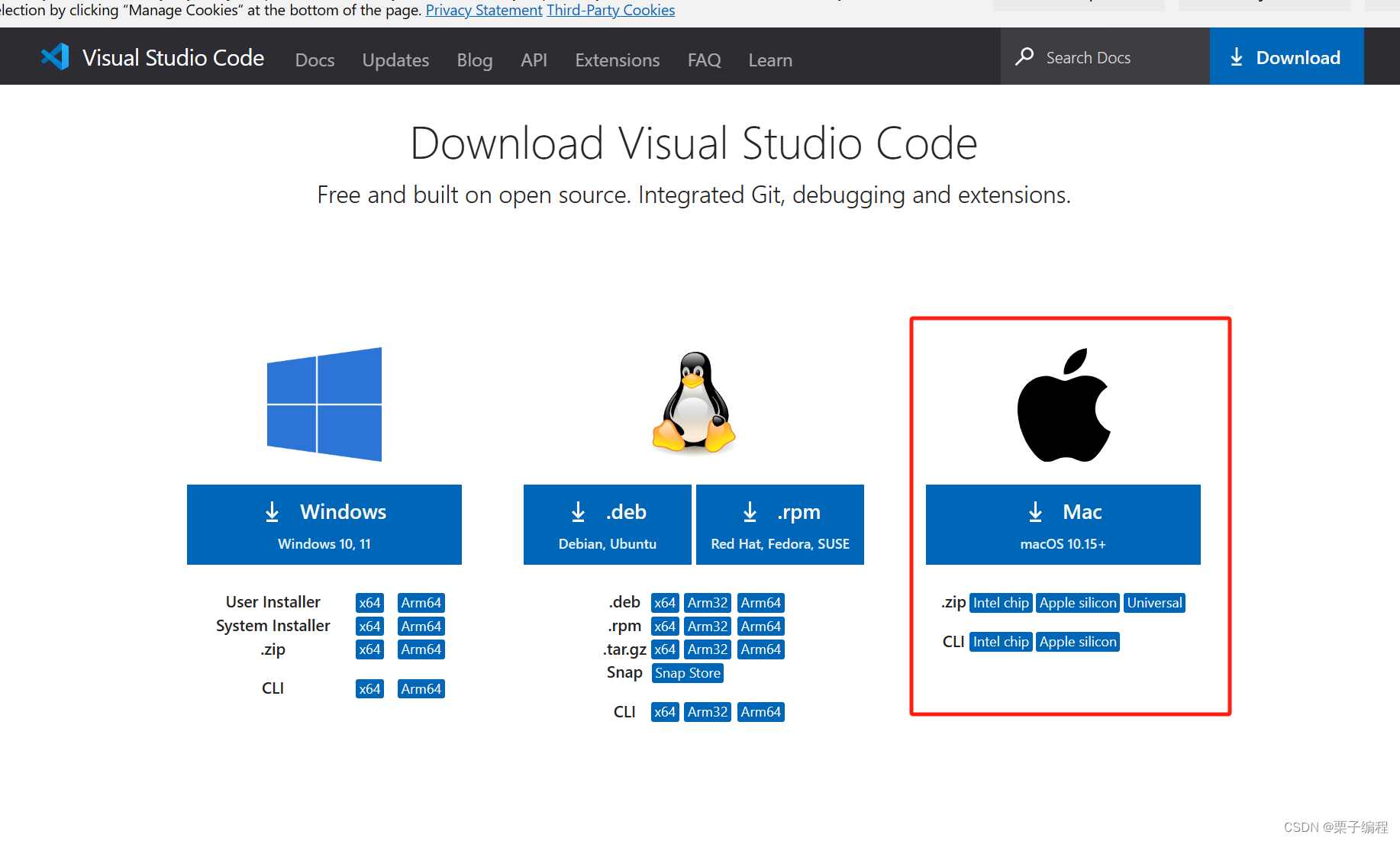Select x64 for Linux .tar.gz

pyautogui.click(x=665, y=649)
